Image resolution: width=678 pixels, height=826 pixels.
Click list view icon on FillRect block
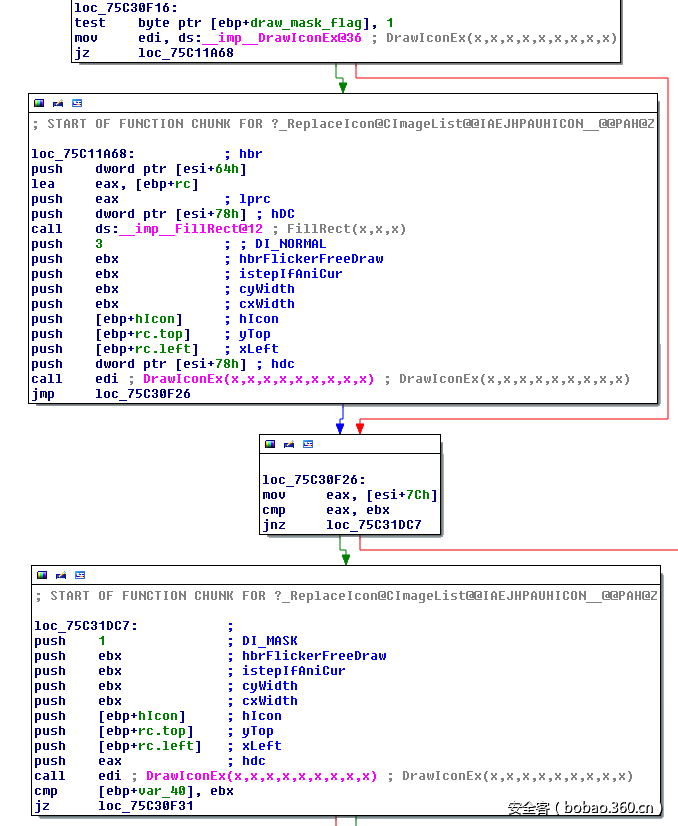[77, 103]
